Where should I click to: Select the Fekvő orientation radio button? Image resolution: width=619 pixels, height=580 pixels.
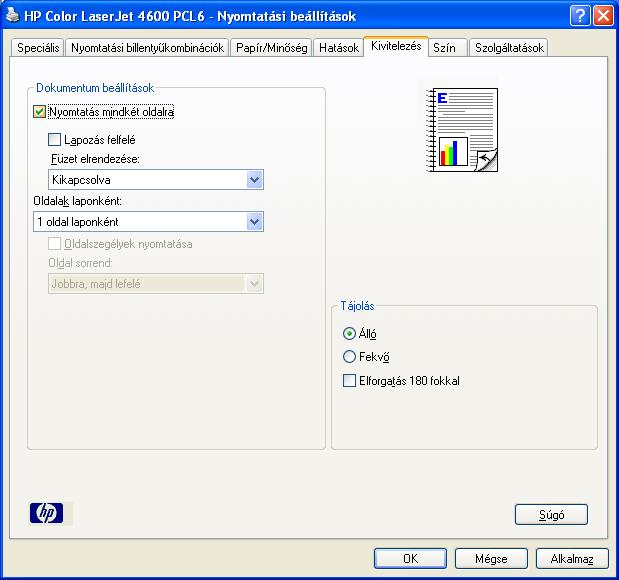pos(349,357)
